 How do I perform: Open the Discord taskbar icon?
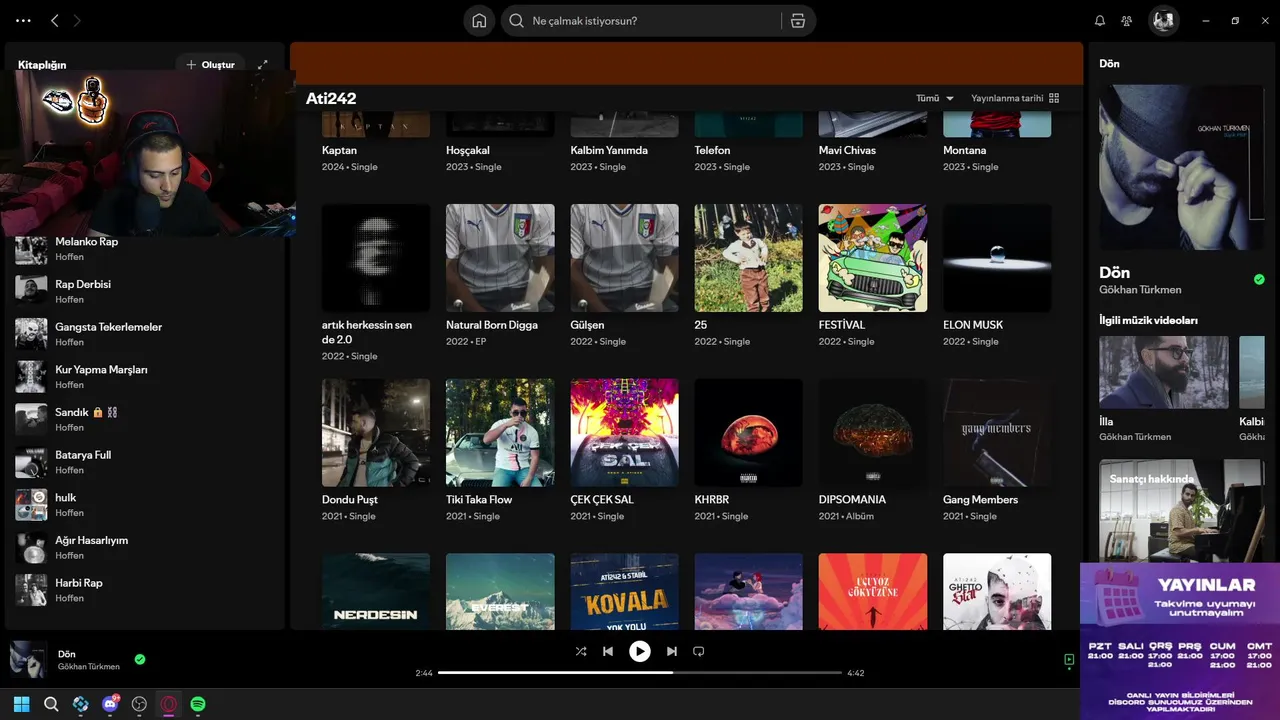tap(110, 704)
